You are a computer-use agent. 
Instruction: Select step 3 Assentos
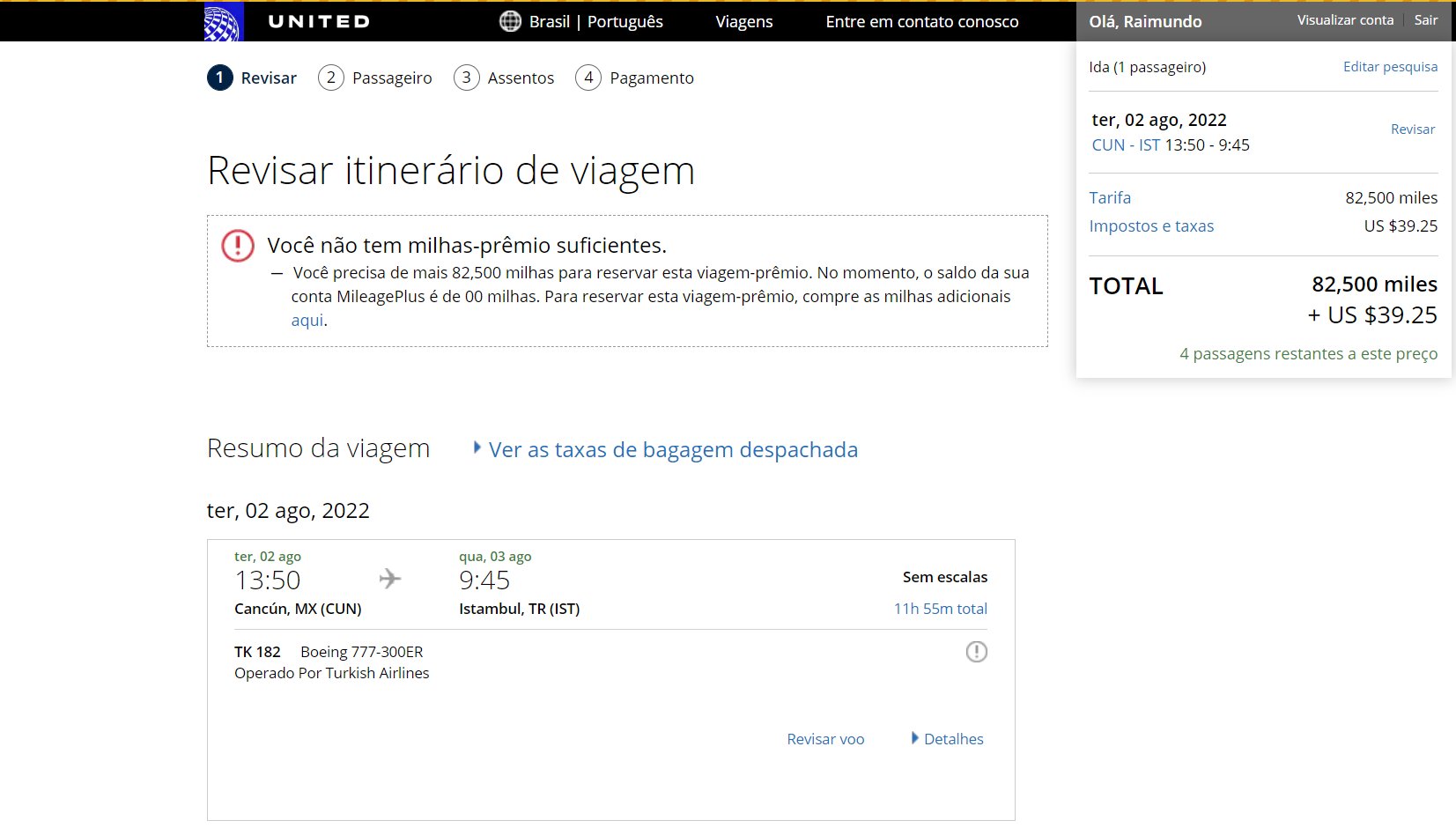click(504, 78)
